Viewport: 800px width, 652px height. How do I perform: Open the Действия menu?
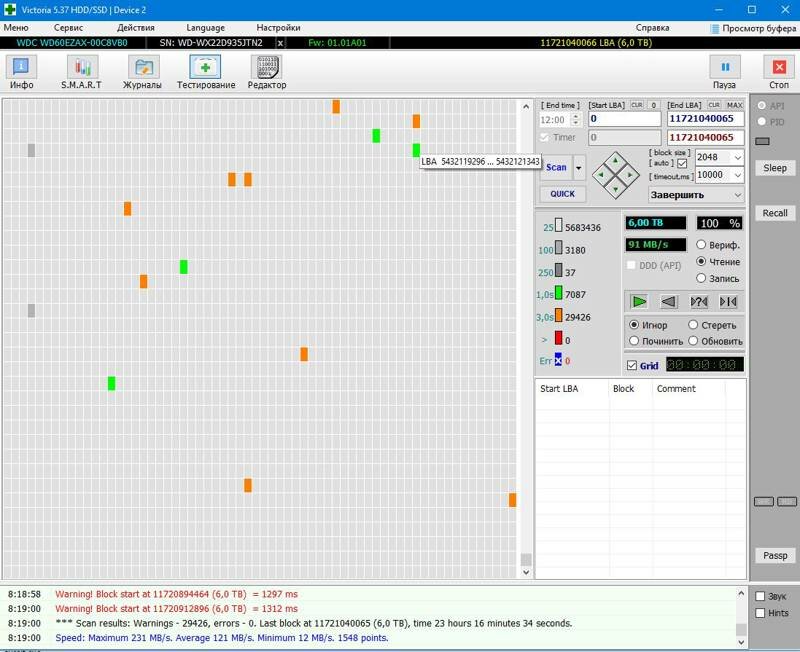(x=136, y=28)
